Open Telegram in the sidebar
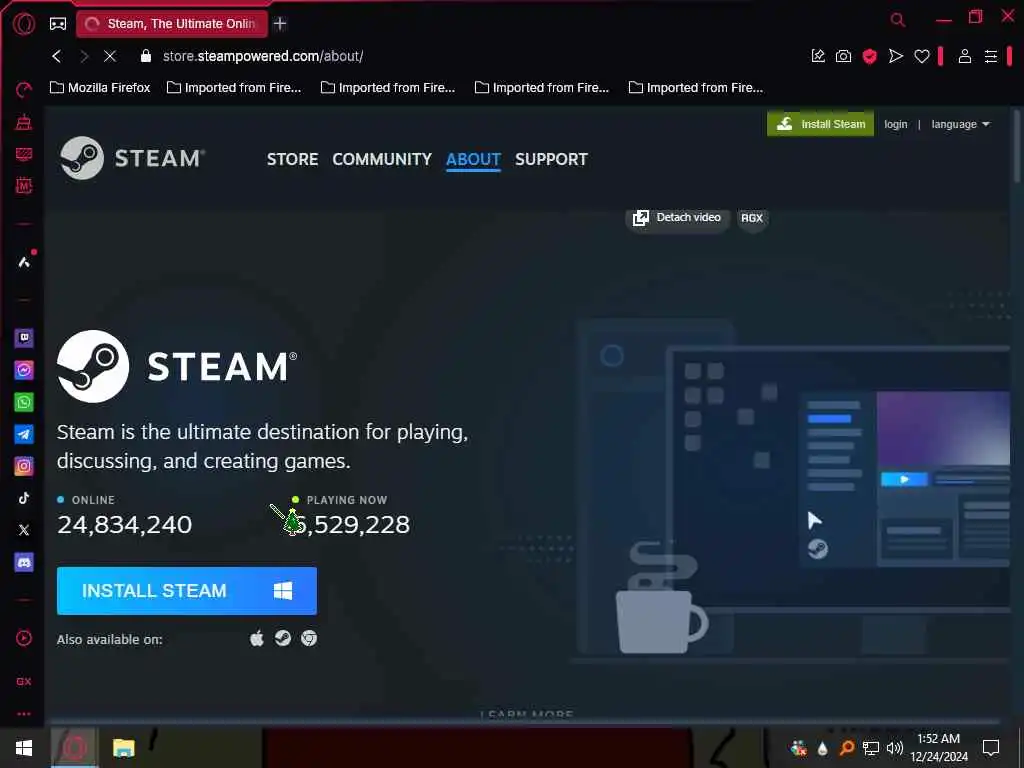This screenshot has height=768, width=1024. [24, 434]
